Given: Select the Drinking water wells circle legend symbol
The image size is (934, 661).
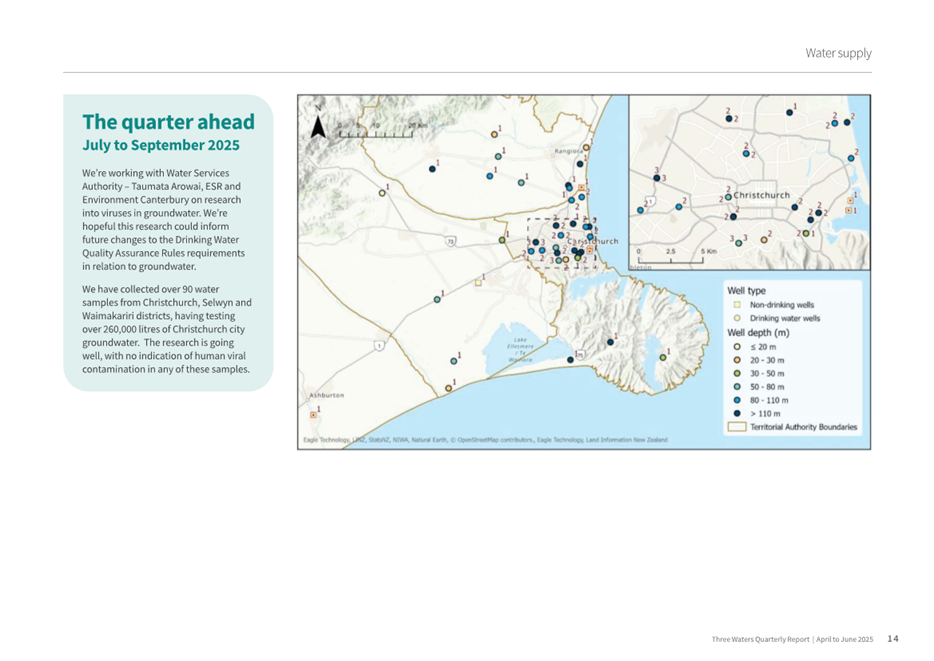Looking at the screenshot, I should pos(737,318).
